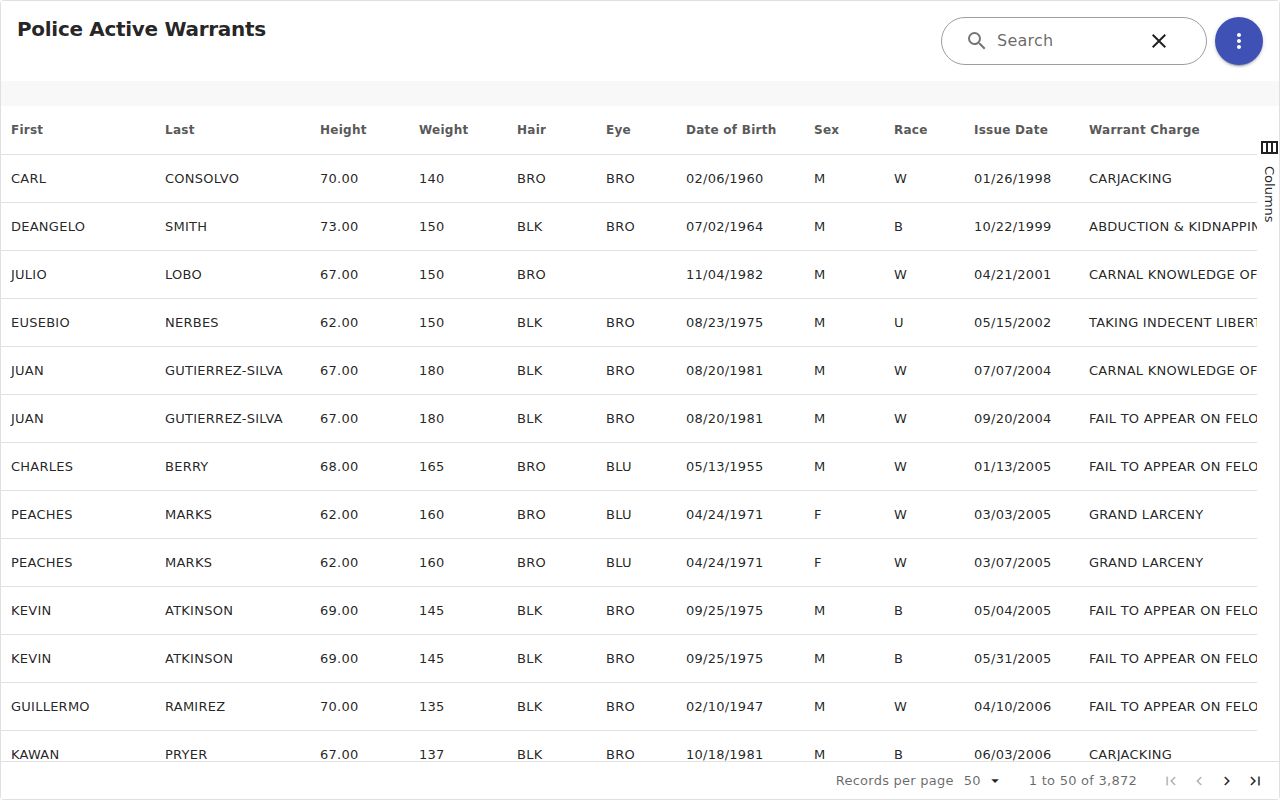
Task: Select the RAMIREZ last name cell
Action: pyautogui.click(x=232, y=707)
